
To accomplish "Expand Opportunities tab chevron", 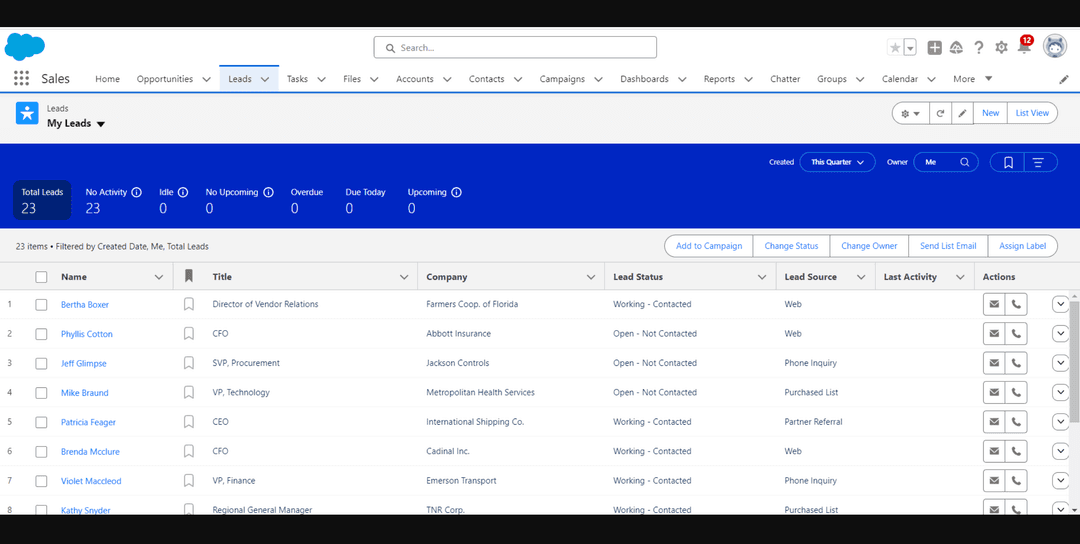I will (x=207, y=79).
